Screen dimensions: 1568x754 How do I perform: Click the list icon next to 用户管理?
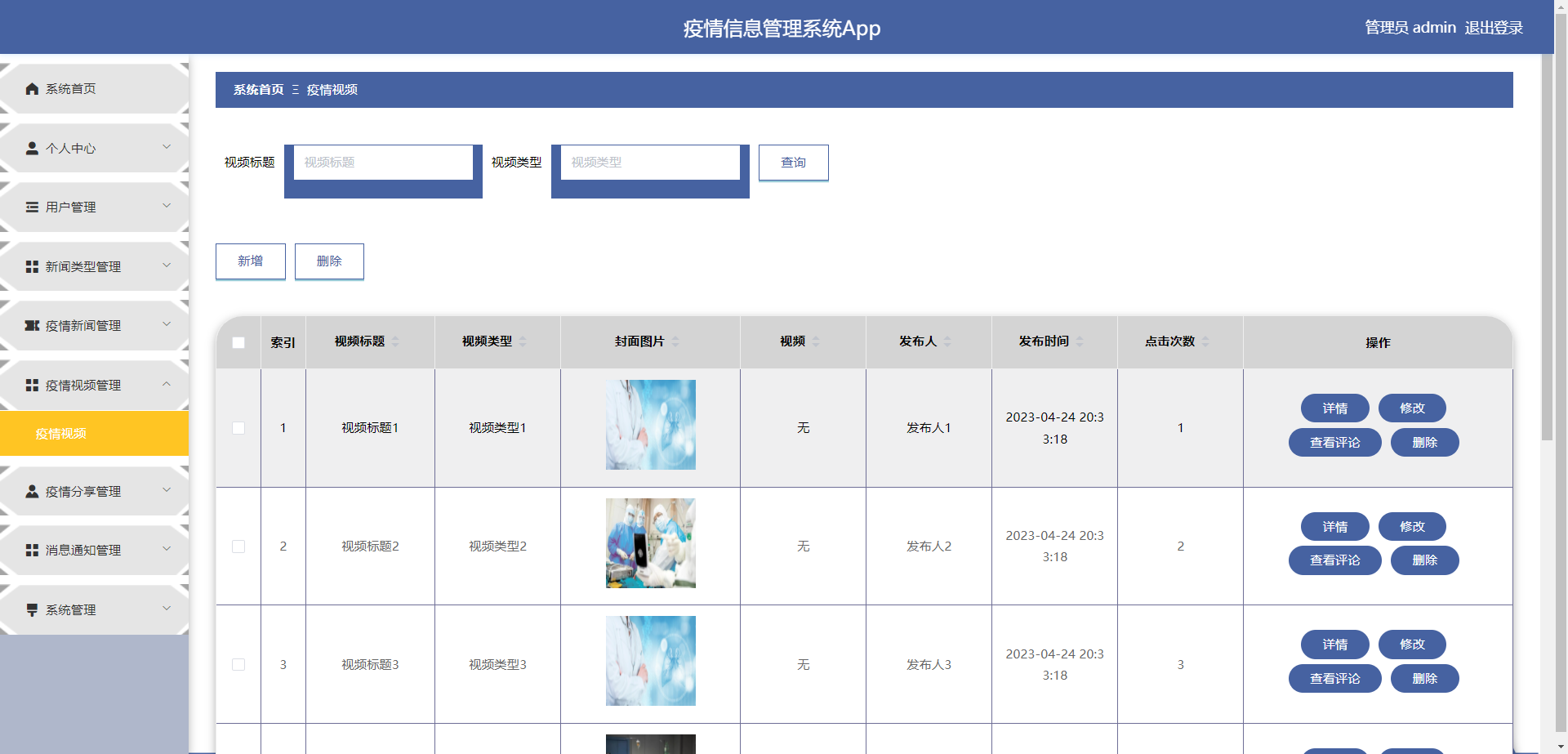(33, 207)
